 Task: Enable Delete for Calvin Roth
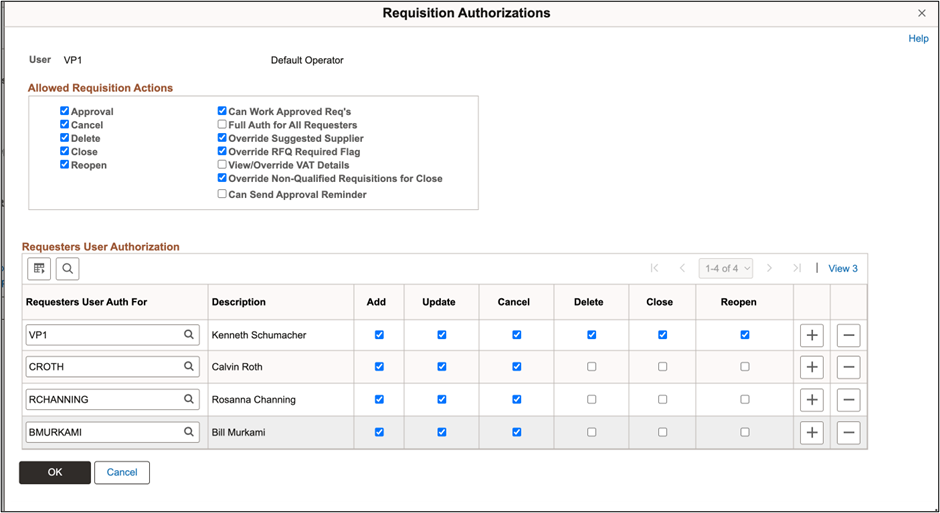(x=591, y=367)
